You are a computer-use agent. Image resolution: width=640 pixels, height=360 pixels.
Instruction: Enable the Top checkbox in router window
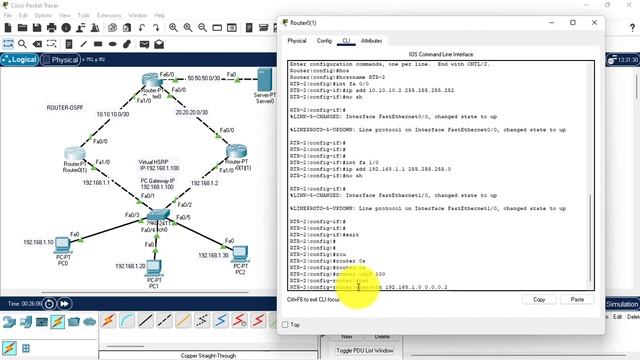(285, 325)
